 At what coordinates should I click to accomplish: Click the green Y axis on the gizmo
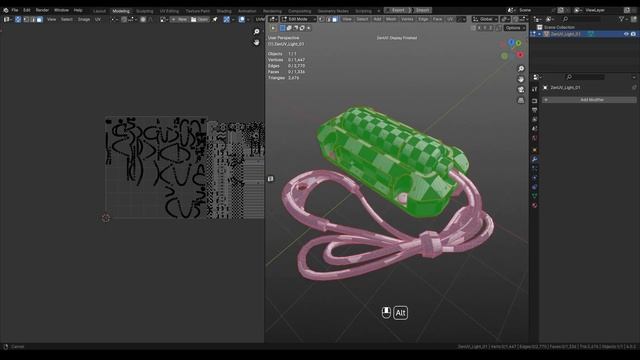tap(518, 43)
